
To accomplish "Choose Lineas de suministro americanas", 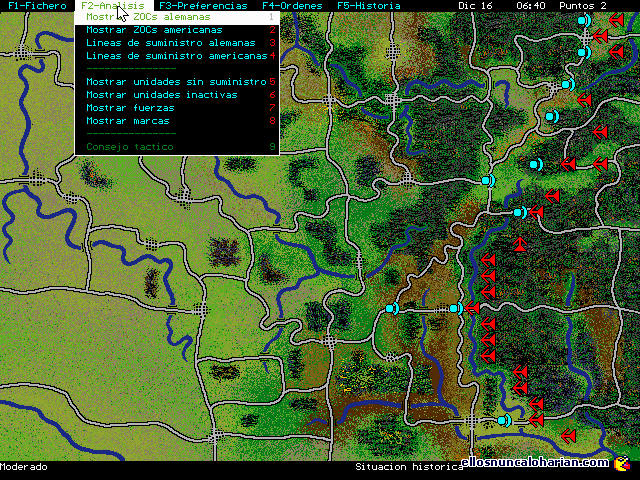I will point(177,56).
